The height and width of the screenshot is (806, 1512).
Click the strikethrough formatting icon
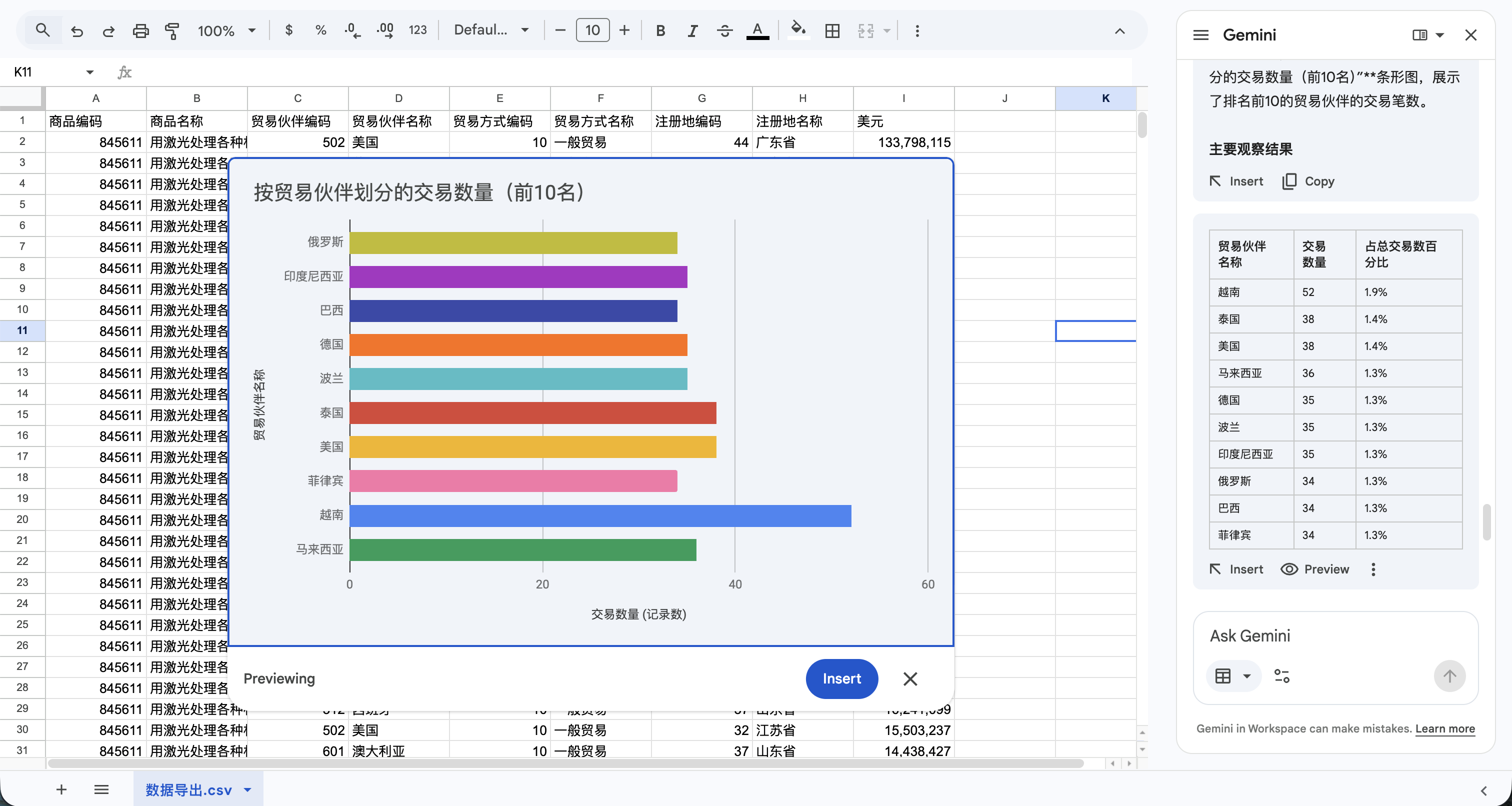[724, 30]
